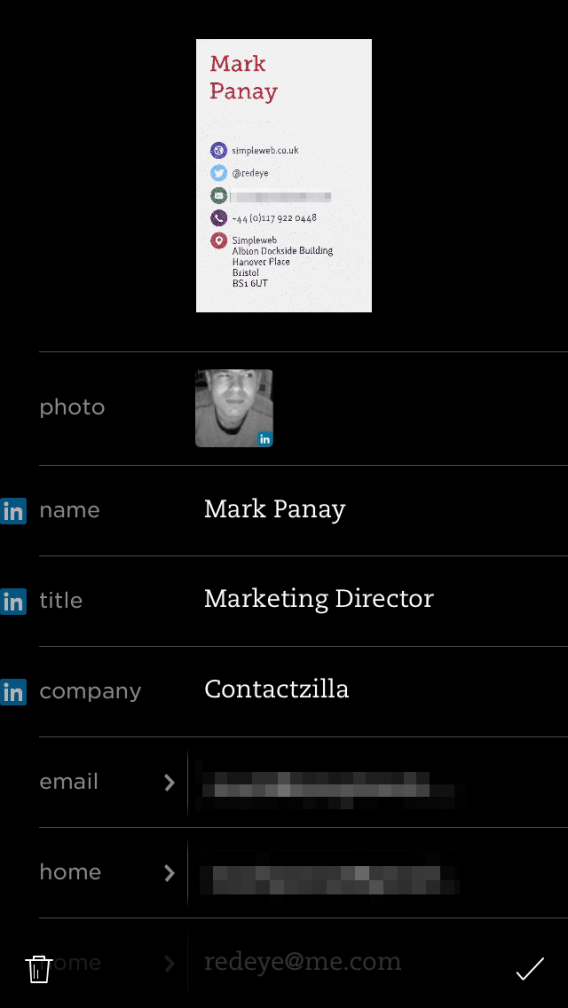
Task: Confirm contact with the checkmark icon
Action: coord(530,968)
